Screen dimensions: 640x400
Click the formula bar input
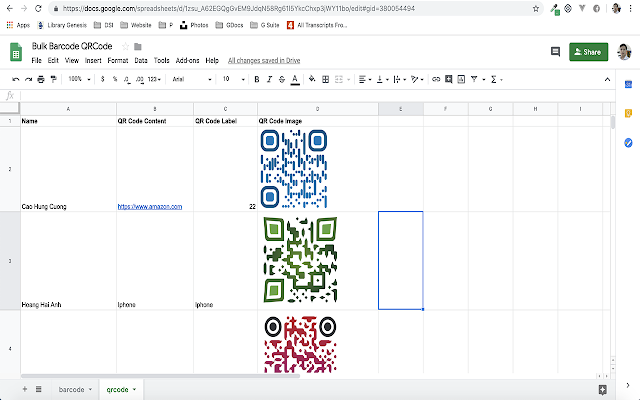318,96
